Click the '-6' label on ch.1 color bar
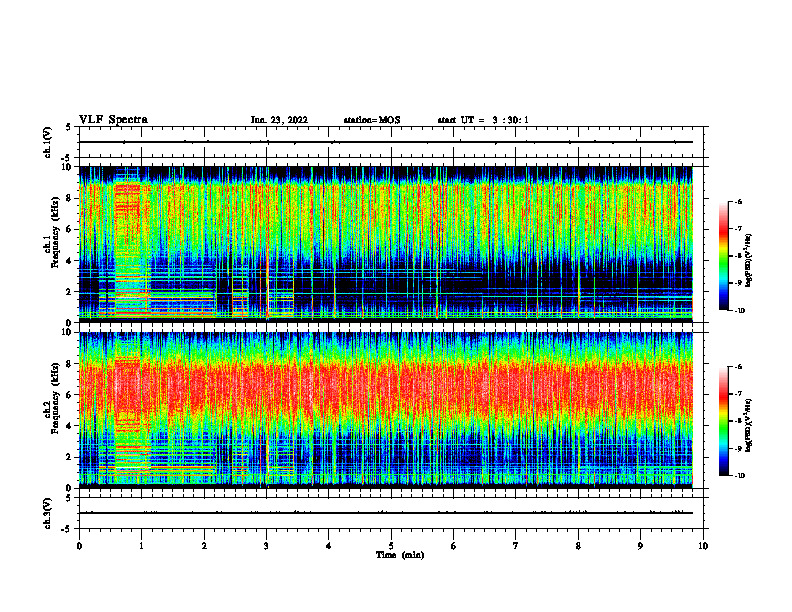This screenshot has height=612, width=792. pyautogui.click(x=739, y=201)
